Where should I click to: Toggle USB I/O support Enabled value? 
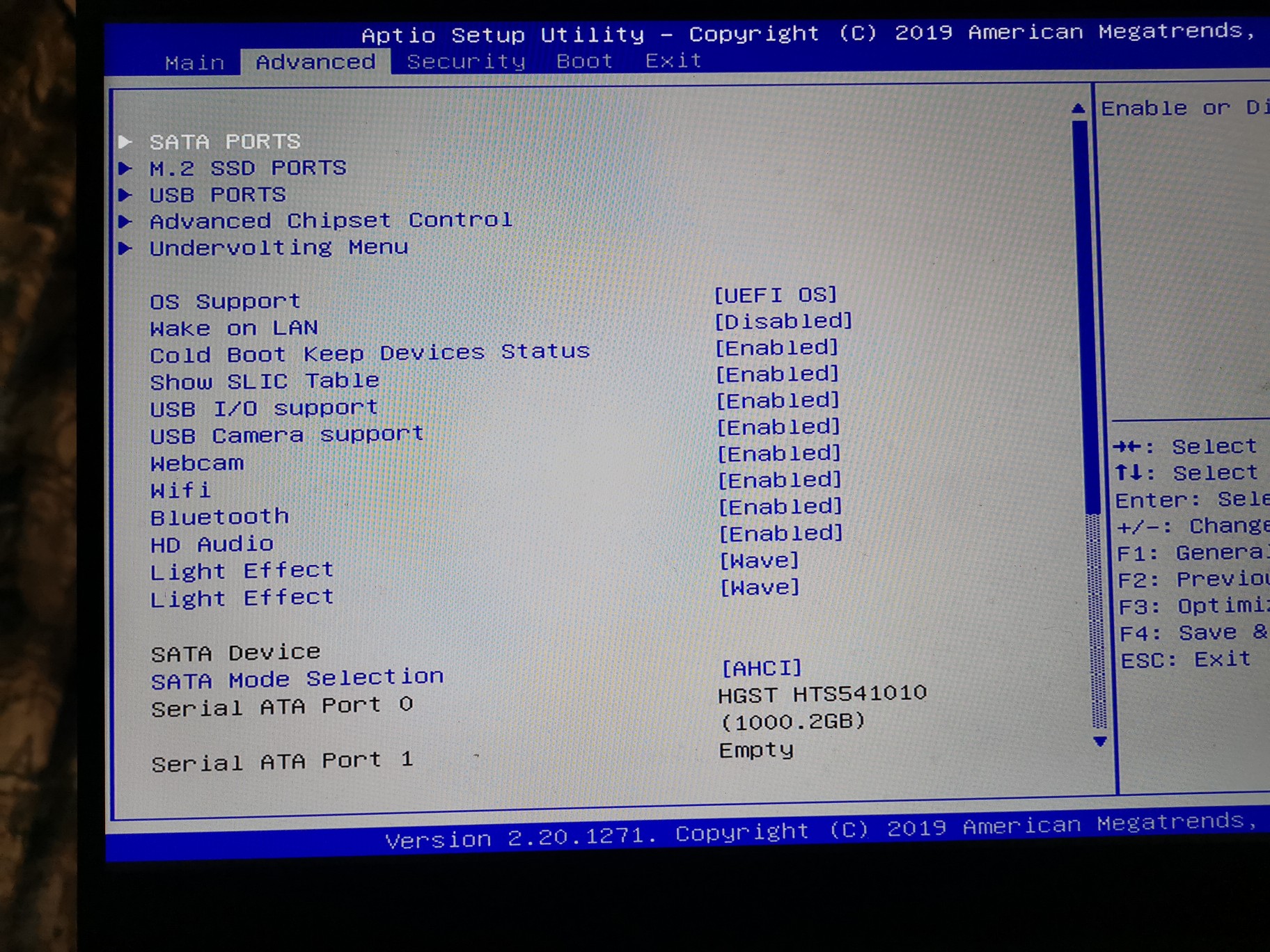coord(778,401)
